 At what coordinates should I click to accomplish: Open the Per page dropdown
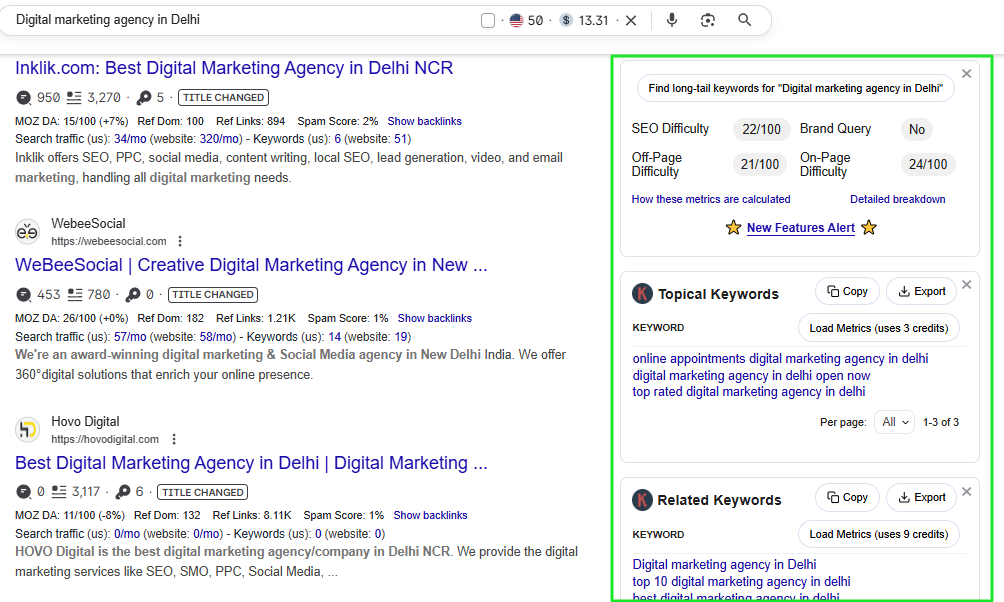[894, 422]
